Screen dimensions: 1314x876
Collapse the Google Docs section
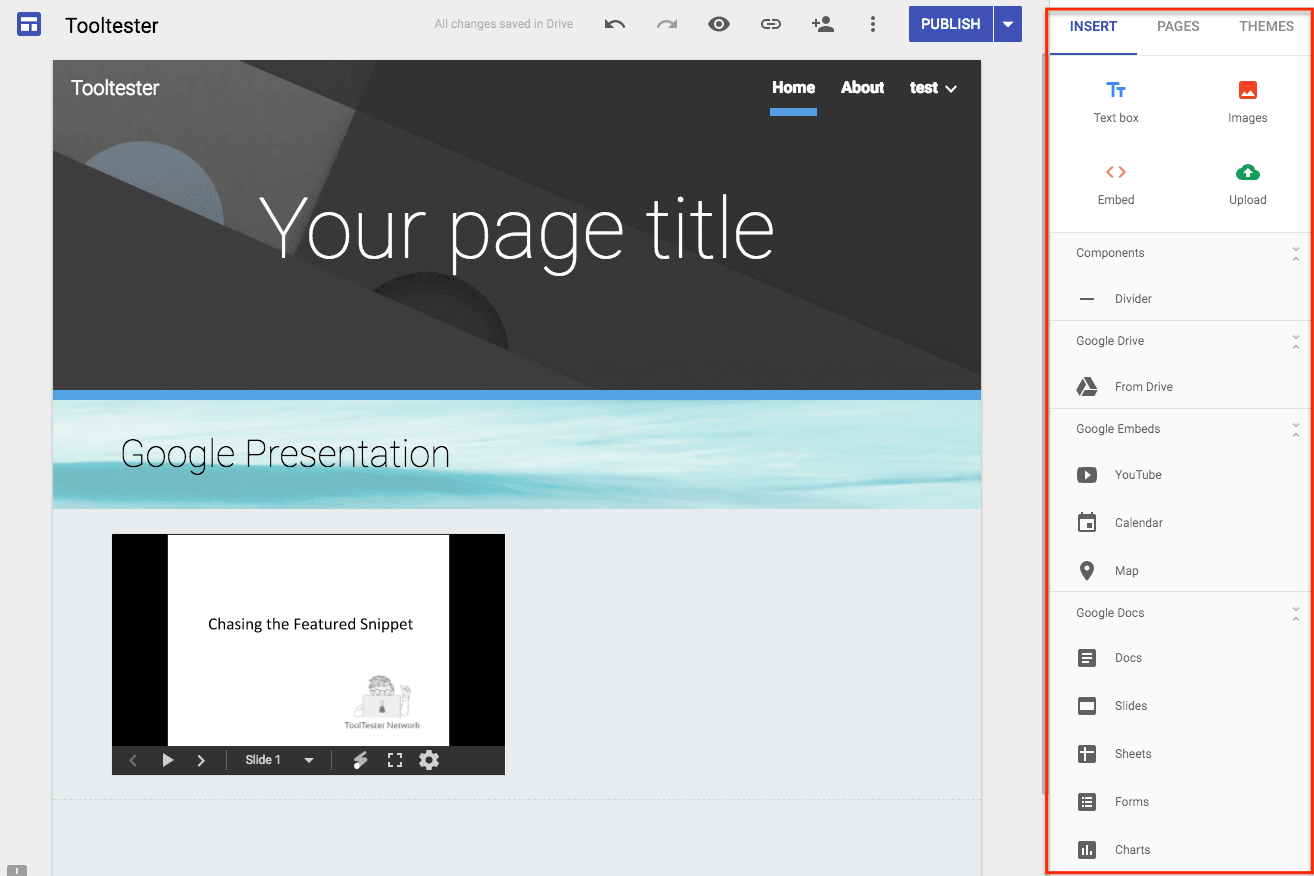pyautogui.click(x=1296, y=613)
